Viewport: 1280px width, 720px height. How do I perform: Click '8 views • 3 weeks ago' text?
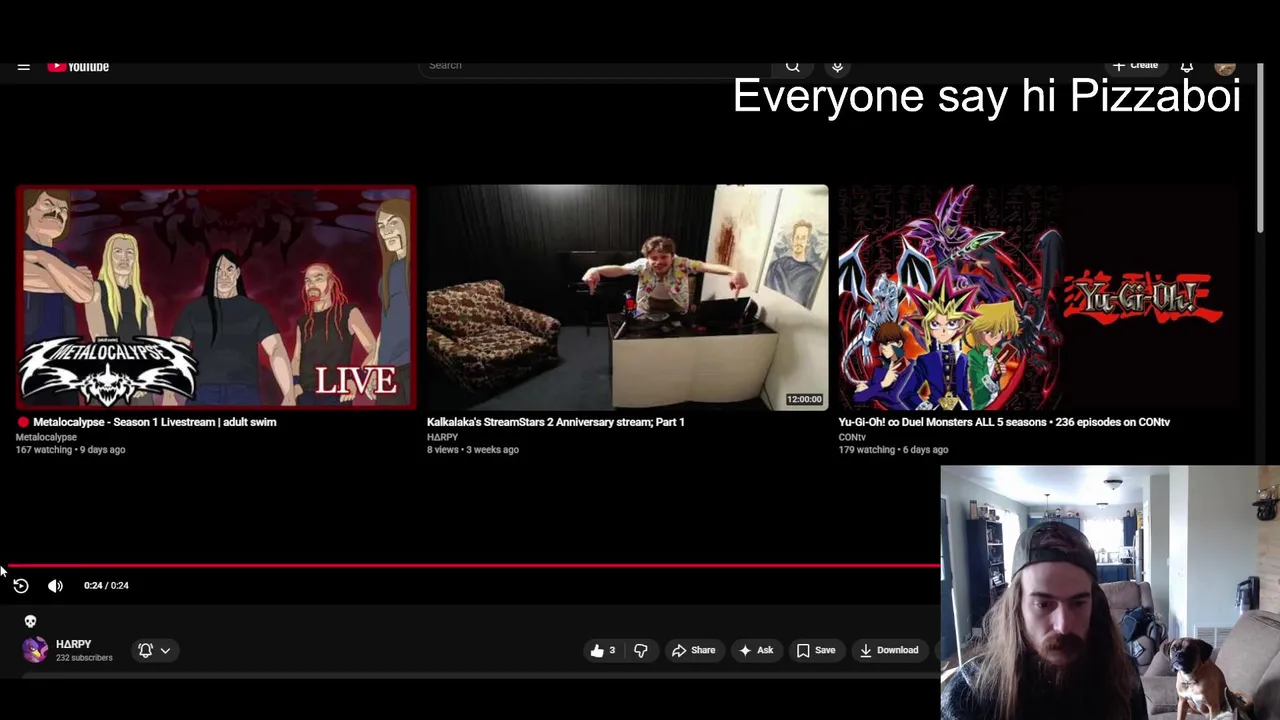(x=473, y=450)
